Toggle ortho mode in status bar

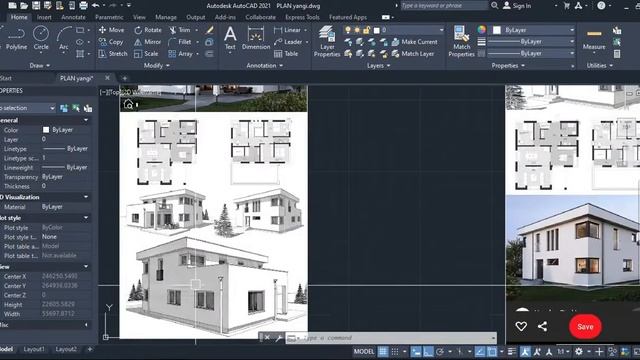coord(428,351)
